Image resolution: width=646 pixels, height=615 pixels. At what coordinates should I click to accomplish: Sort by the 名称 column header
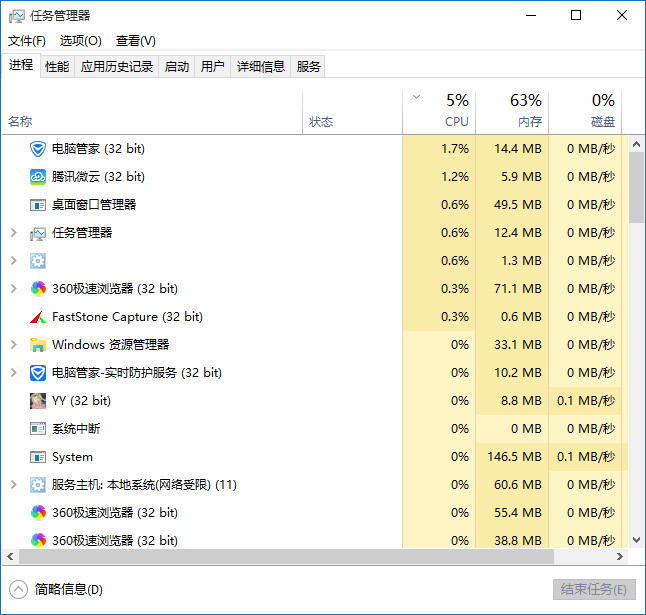(x=152, y=113)
